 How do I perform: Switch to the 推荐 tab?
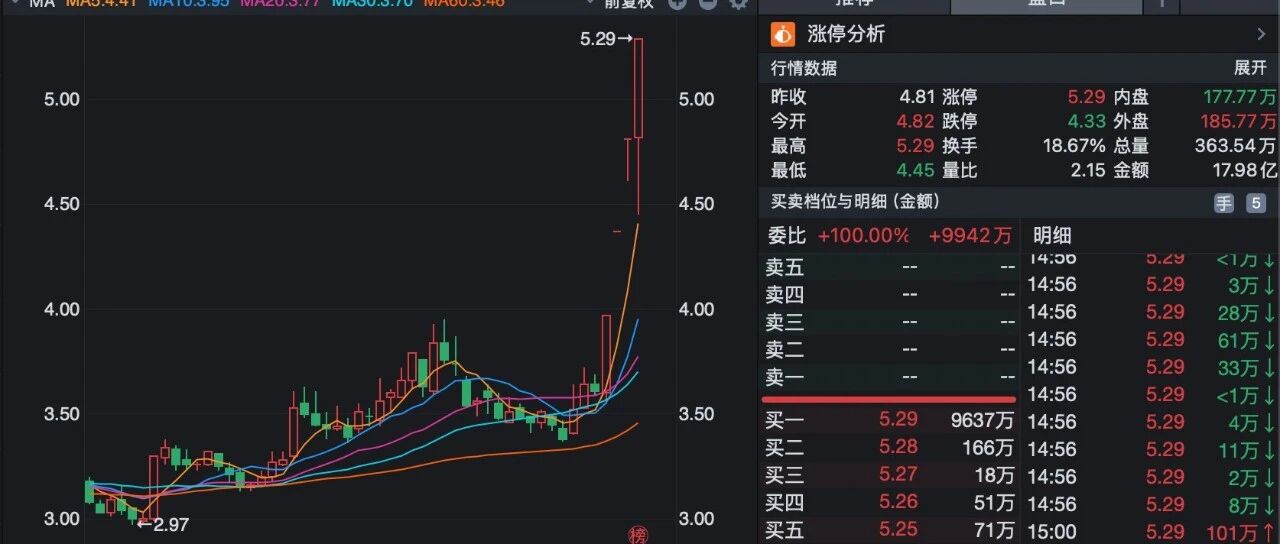point(854,4)
